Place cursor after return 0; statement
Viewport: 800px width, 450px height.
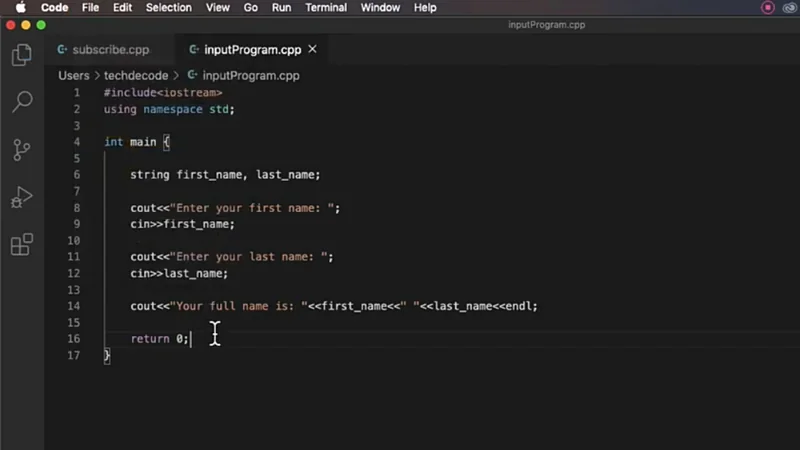click(190, 339)
